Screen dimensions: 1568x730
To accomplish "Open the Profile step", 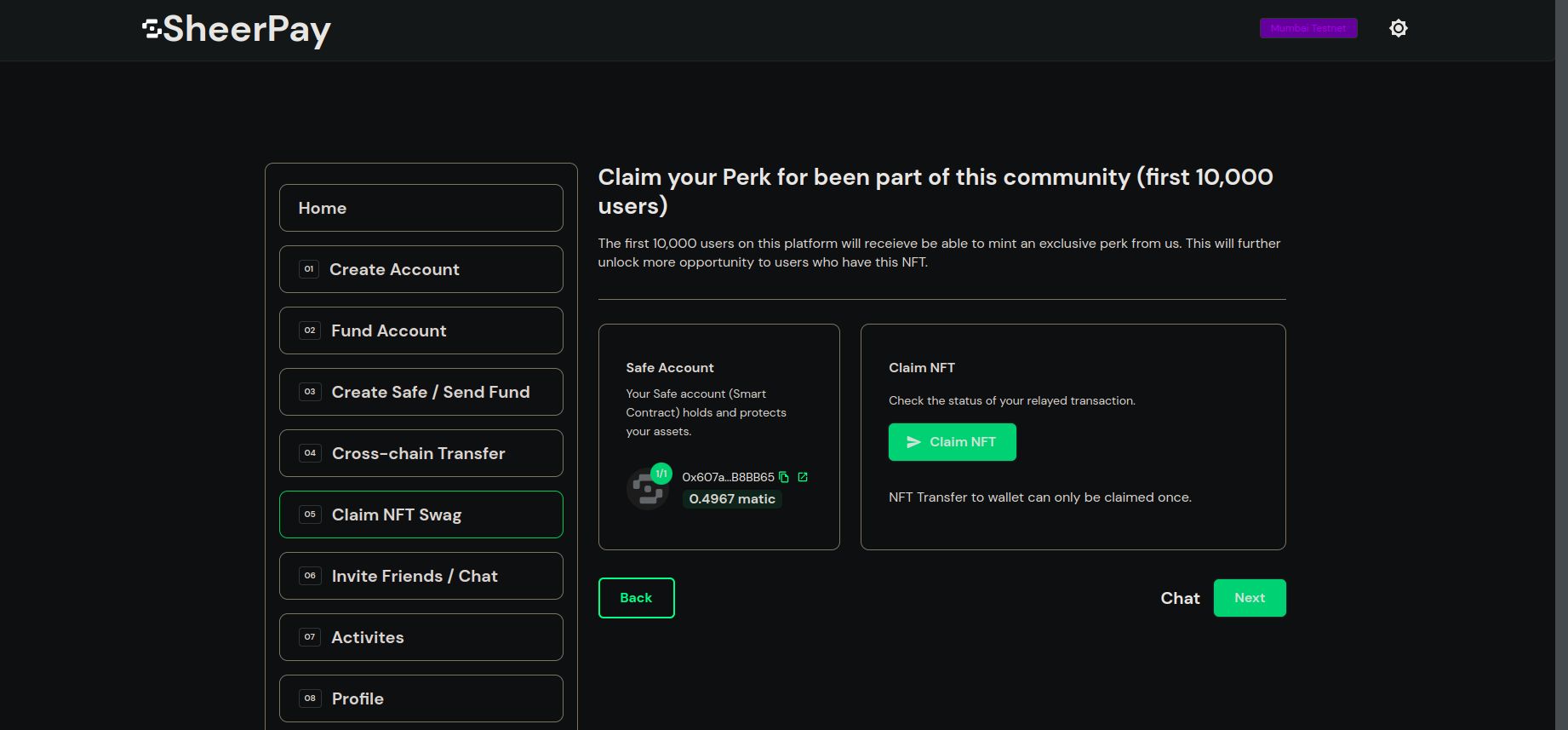I will point(421,698).
